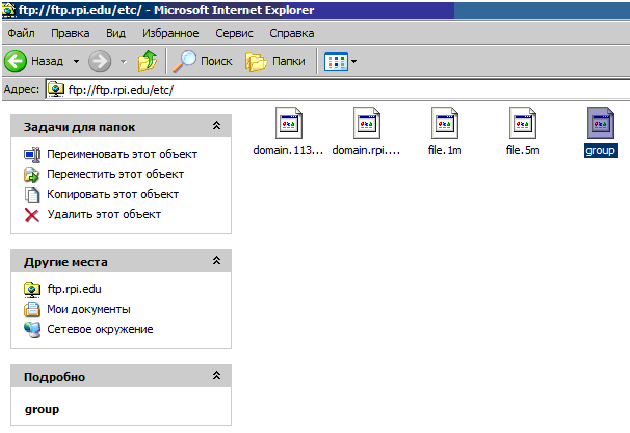Image resolution: width=630 pixels, height=433 pixels.
Task: Click the selected group file name
Action: point(600,151)
